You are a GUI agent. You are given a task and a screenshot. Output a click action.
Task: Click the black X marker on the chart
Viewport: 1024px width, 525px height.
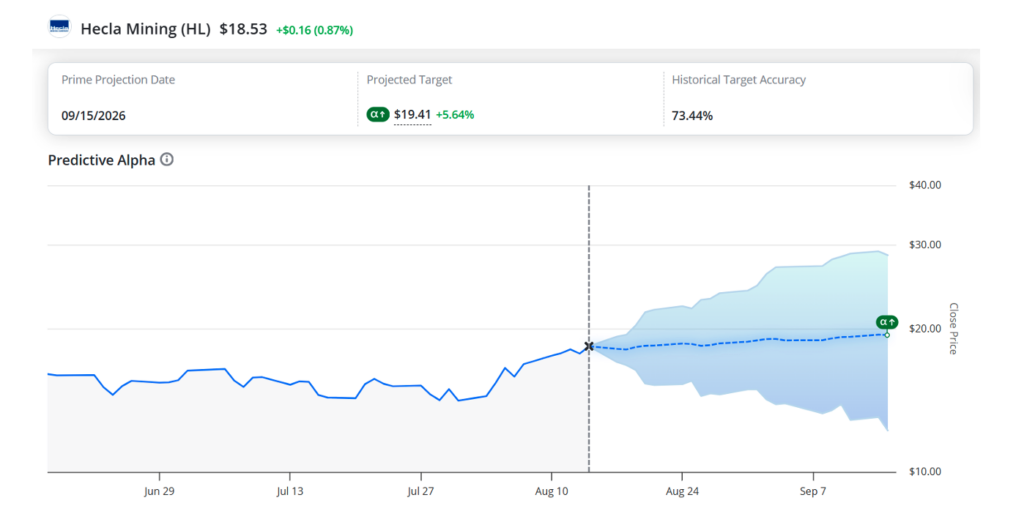[x=588, y=346]
